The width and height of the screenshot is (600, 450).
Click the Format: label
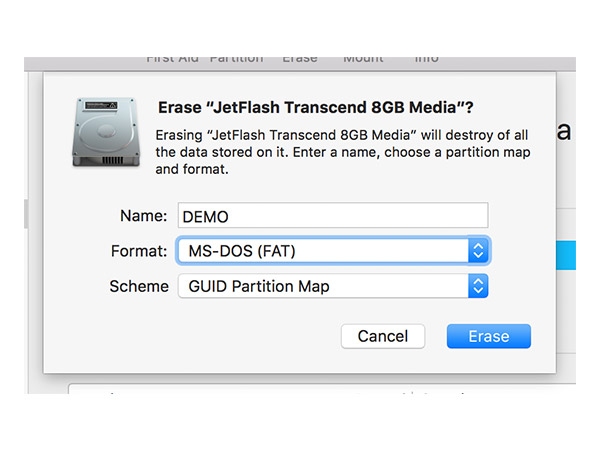(139, 251)
